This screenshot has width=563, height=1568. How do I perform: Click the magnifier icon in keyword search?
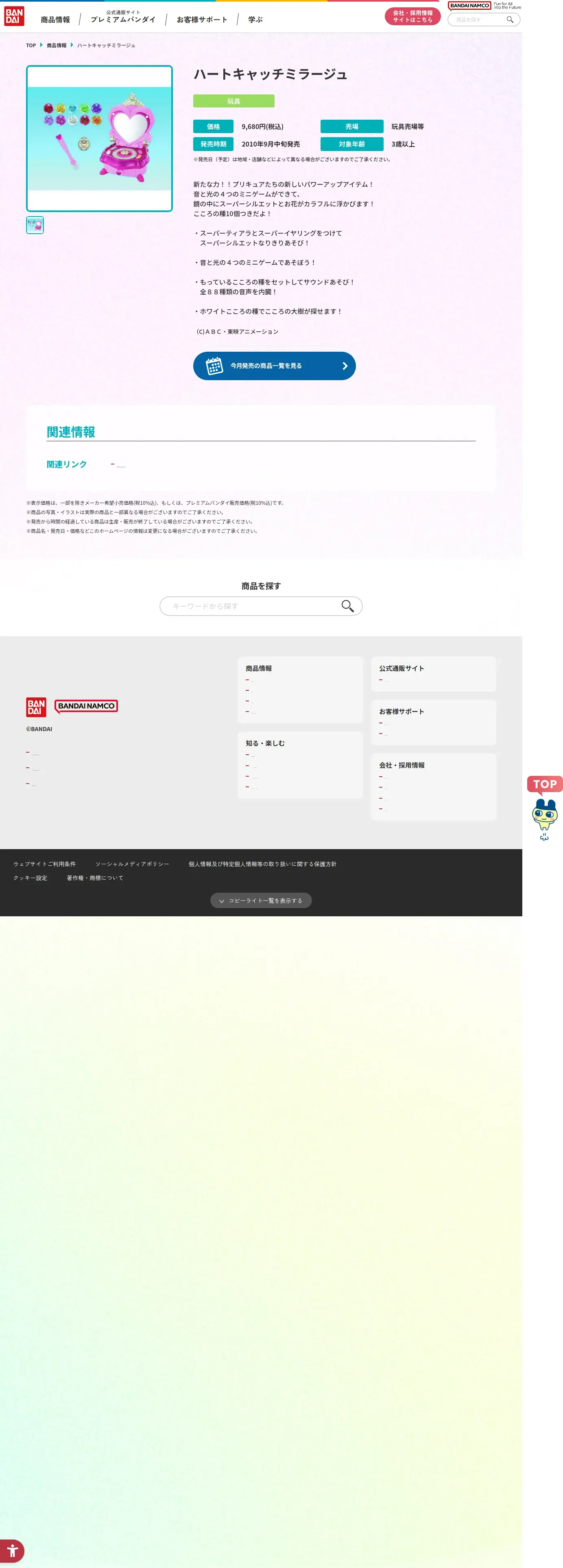(347, 606)
